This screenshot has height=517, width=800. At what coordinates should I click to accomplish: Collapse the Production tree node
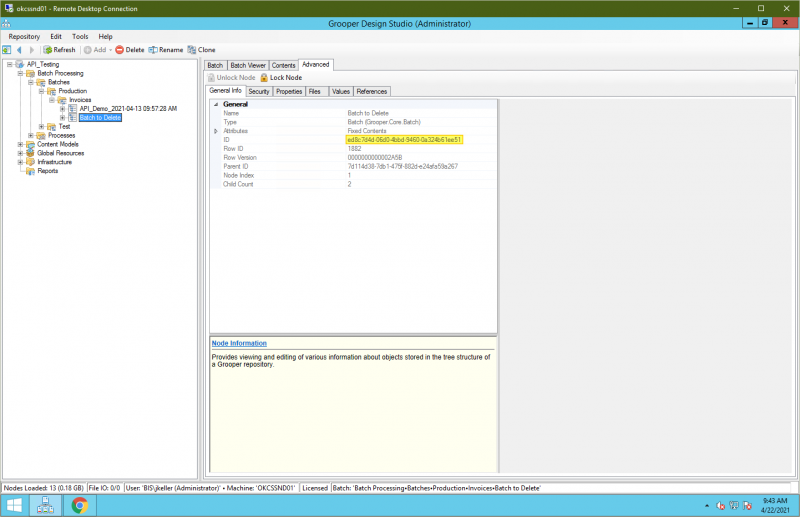41,91
